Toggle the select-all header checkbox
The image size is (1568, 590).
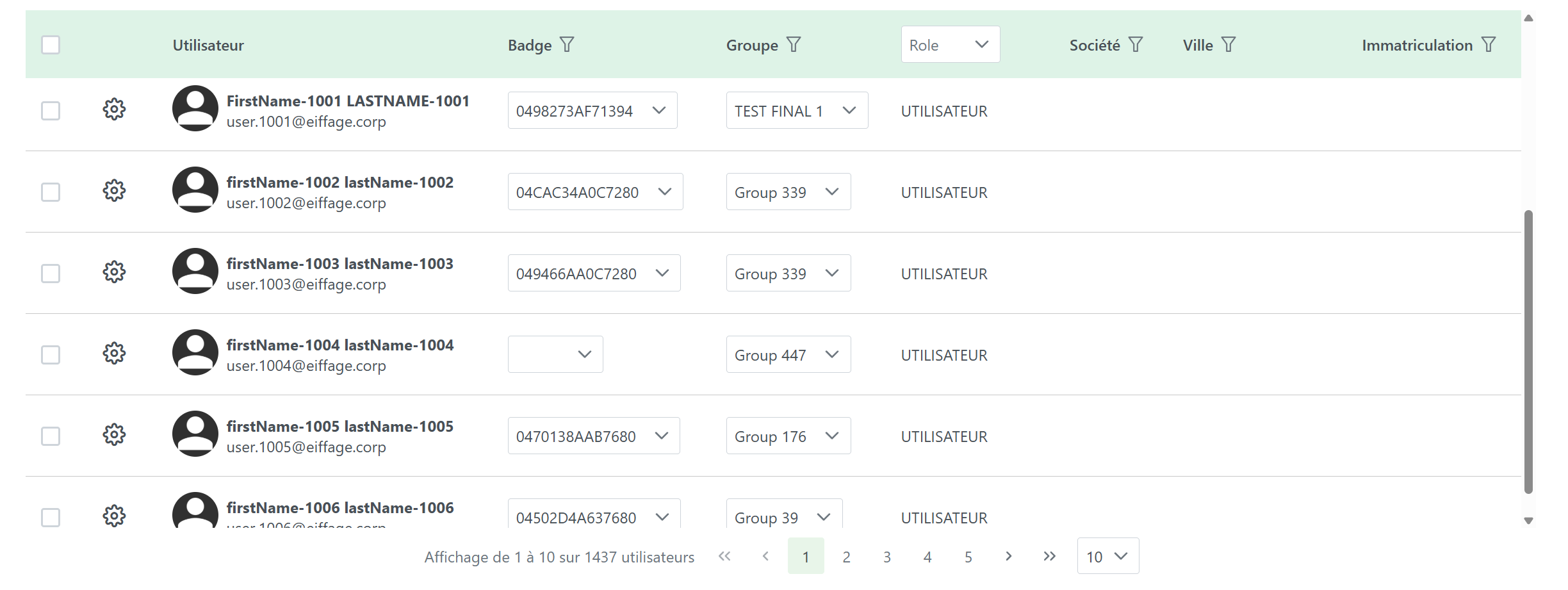[51, 45]
